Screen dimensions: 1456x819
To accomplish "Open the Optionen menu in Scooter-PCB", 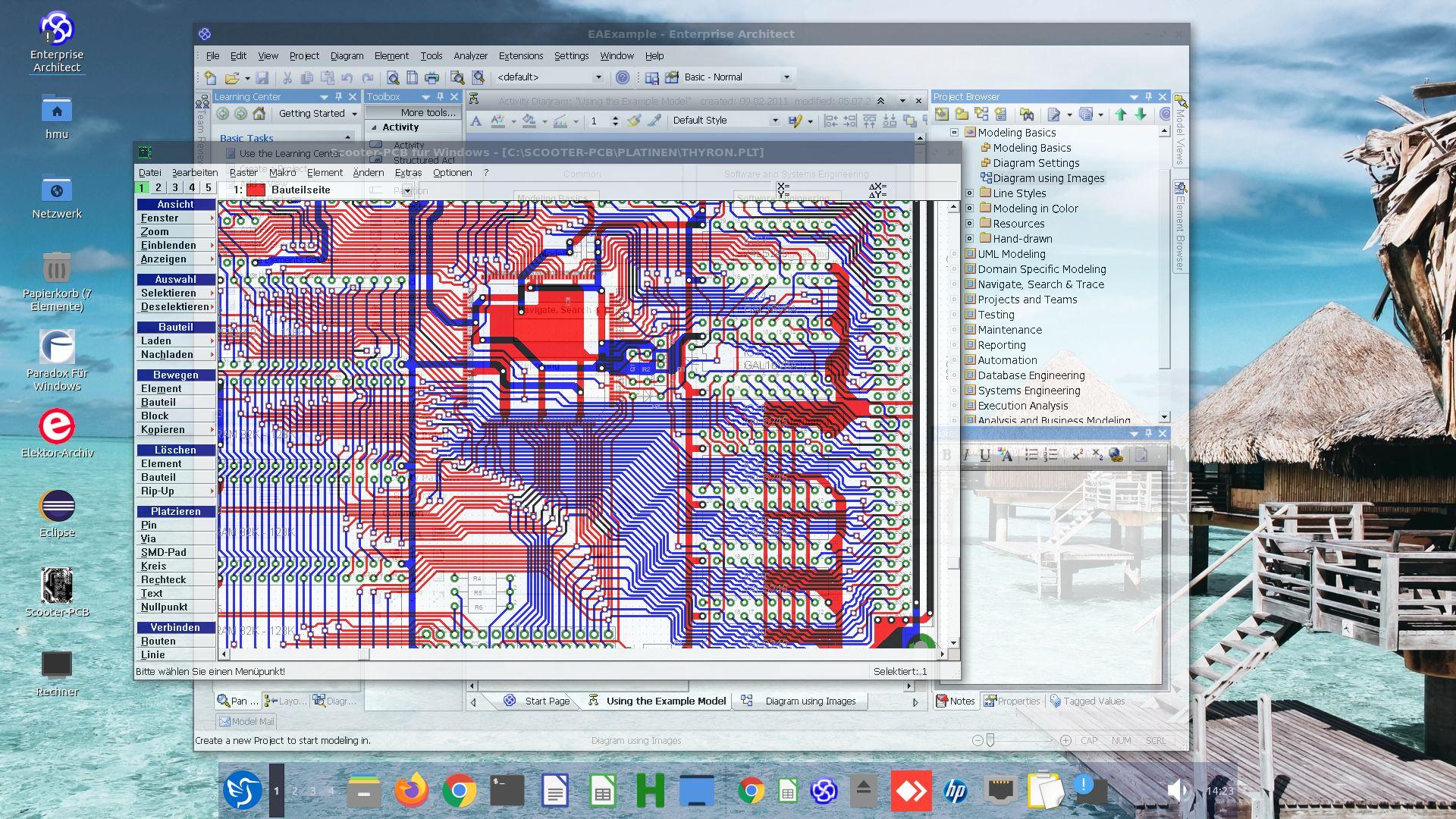I will tap(452, 173).
